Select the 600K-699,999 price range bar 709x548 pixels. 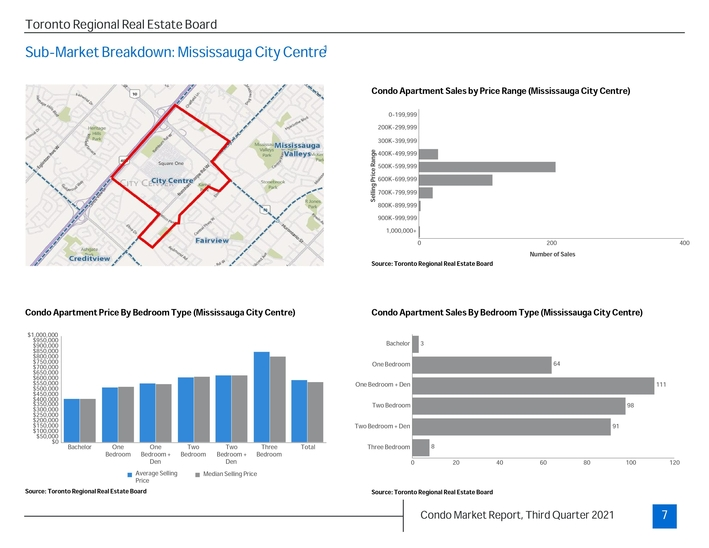[x=456, y=179]
